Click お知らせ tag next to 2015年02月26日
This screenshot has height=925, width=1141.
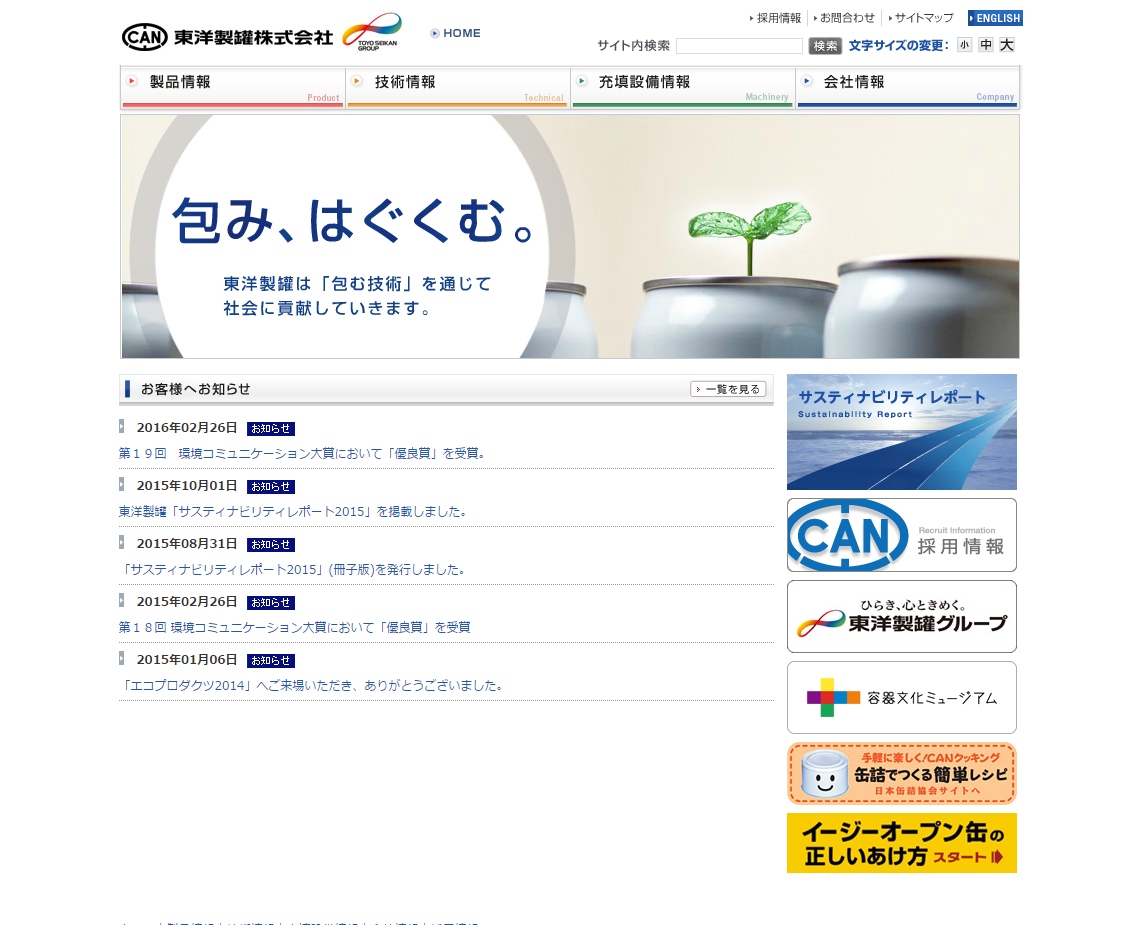tap(271, 603)
